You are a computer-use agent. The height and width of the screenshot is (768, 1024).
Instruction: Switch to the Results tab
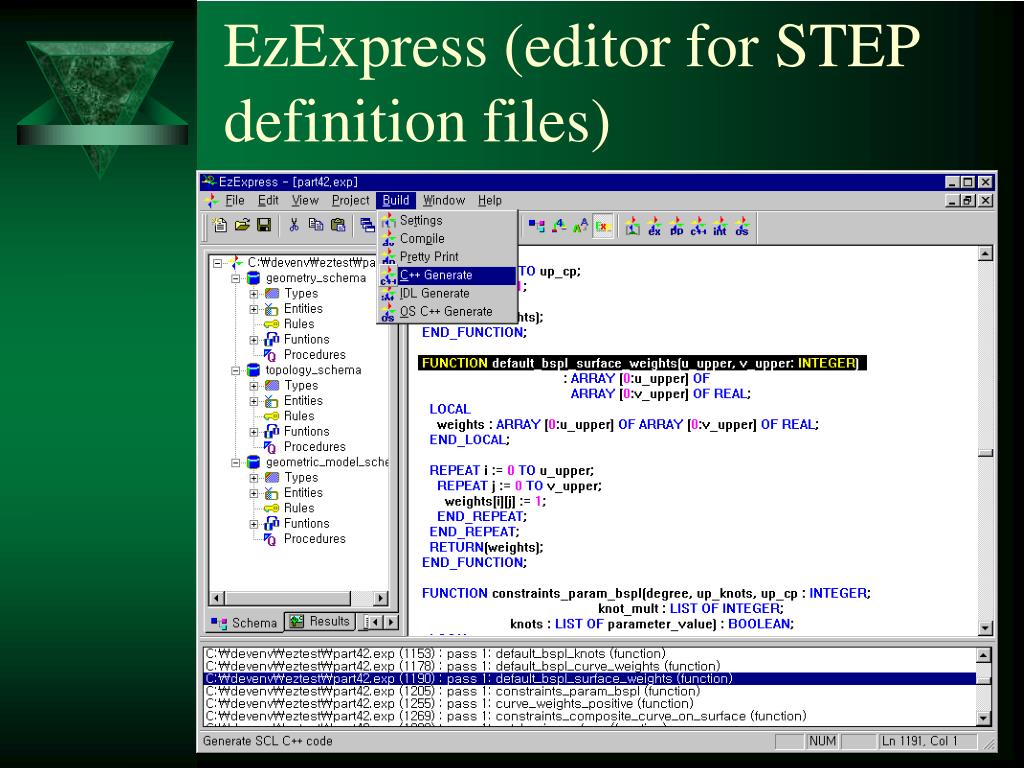(320, 622)
